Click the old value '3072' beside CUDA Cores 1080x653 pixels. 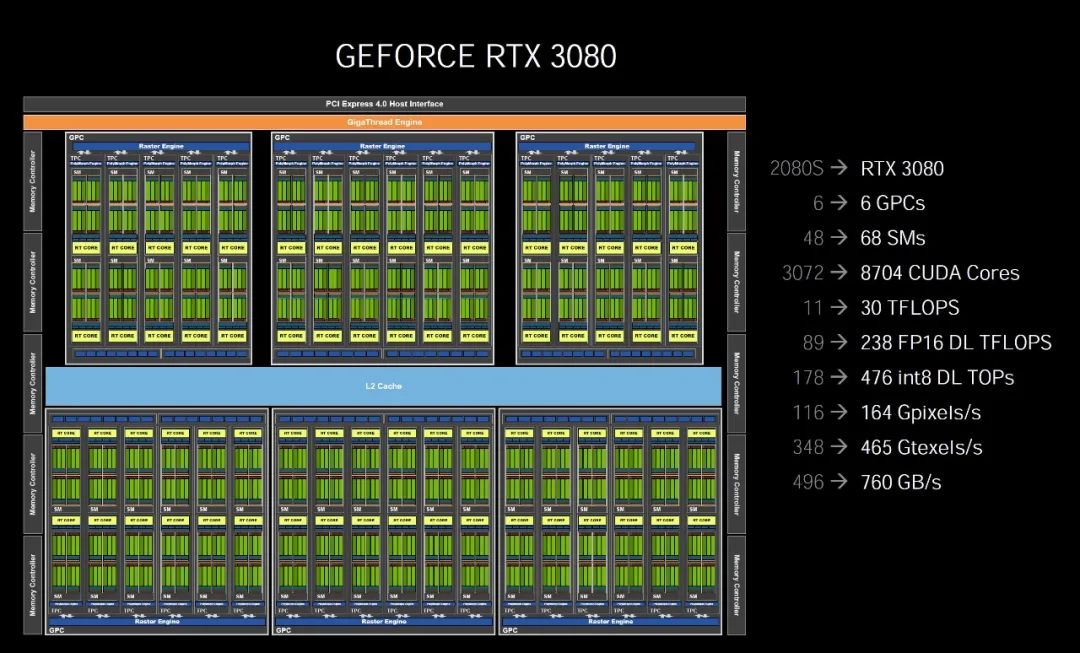[x=802, y=273]
